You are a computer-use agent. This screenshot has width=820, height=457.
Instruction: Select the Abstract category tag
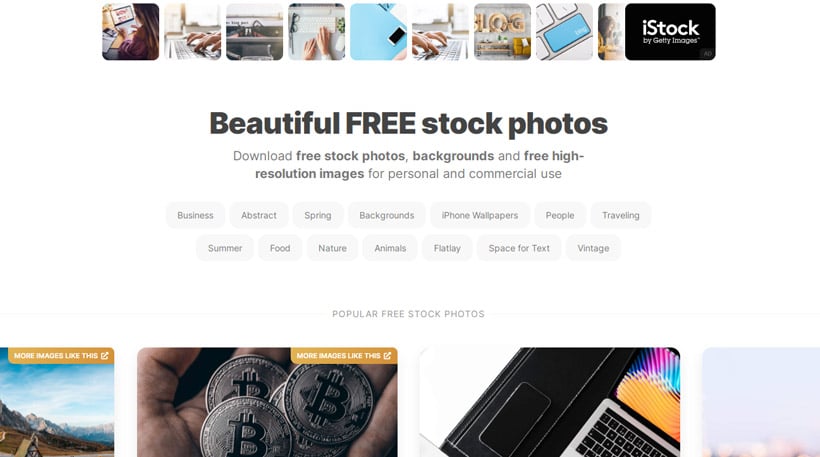pyautogui.click(x=259, y=215)
